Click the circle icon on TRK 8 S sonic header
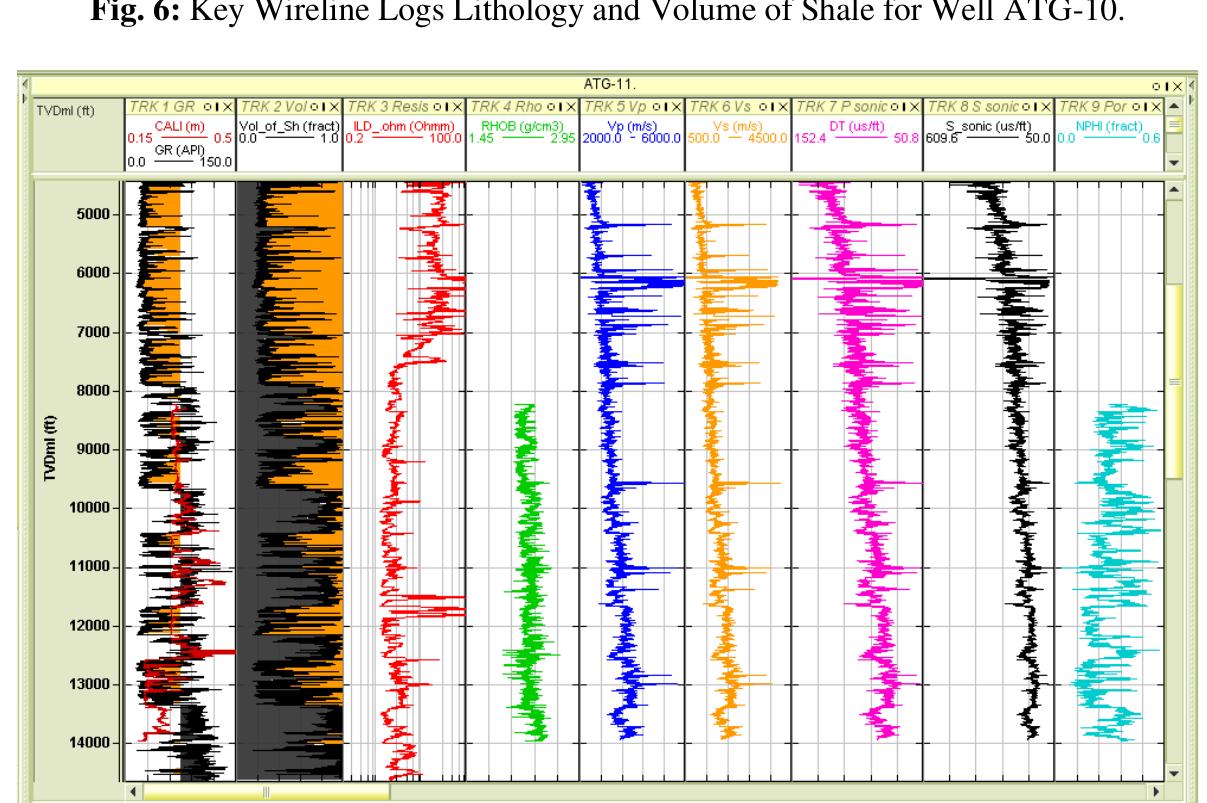 click(1025, 106)
